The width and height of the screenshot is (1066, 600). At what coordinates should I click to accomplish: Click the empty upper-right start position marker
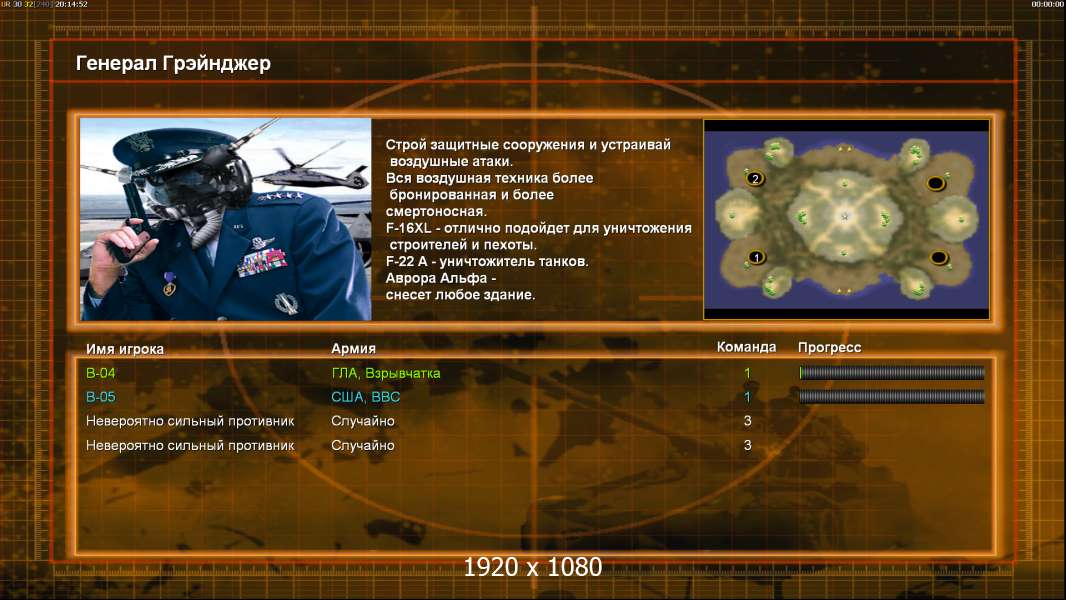pos(935,183)
